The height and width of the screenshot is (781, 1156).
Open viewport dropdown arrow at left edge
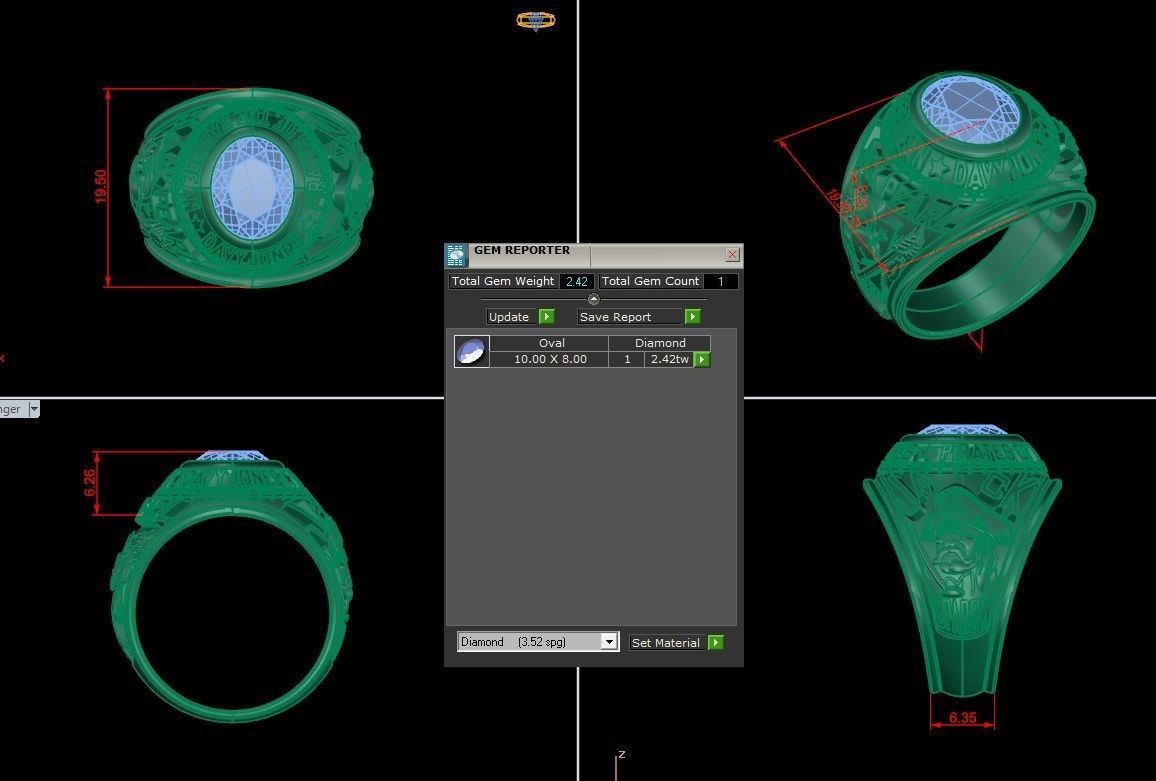(x=34, y=409)
